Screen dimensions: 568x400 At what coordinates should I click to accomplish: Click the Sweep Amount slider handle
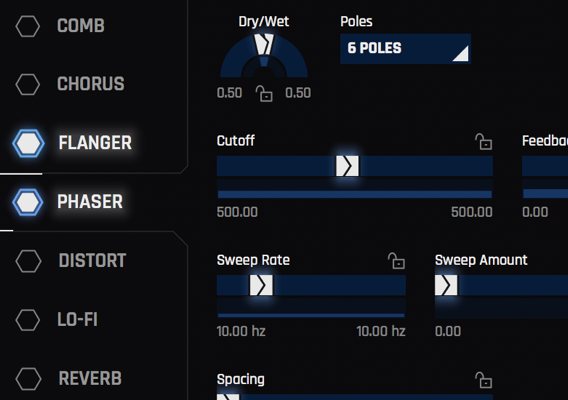[x=446, y=285]
